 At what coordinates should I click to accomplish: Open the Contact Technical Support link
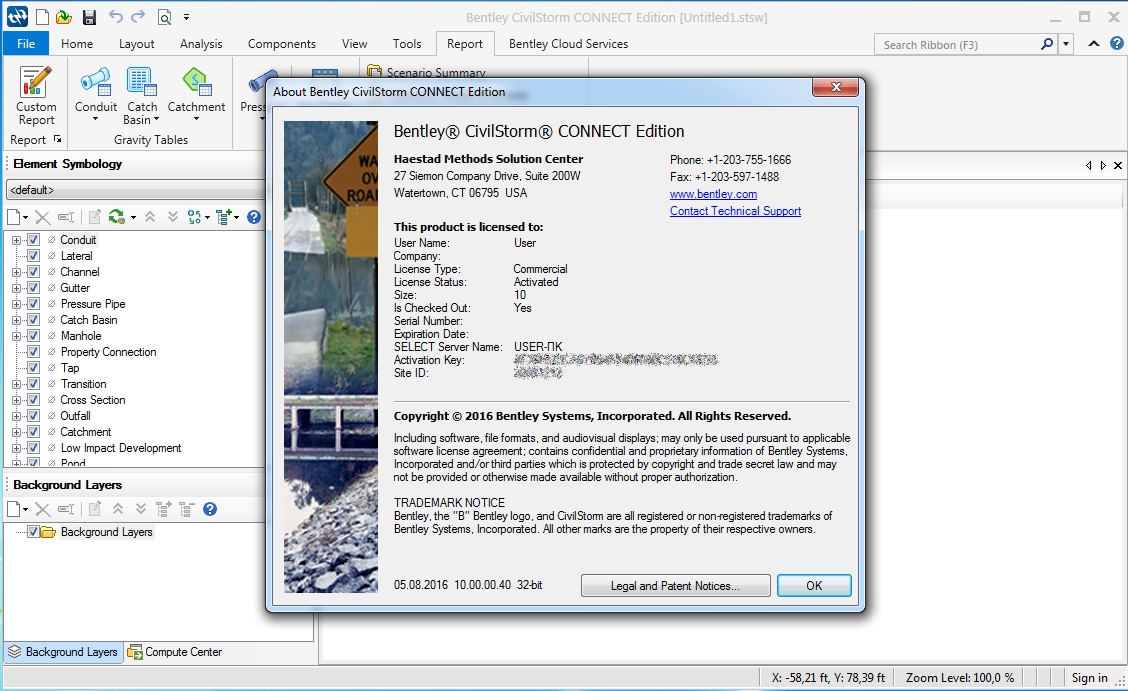[735, 211]
